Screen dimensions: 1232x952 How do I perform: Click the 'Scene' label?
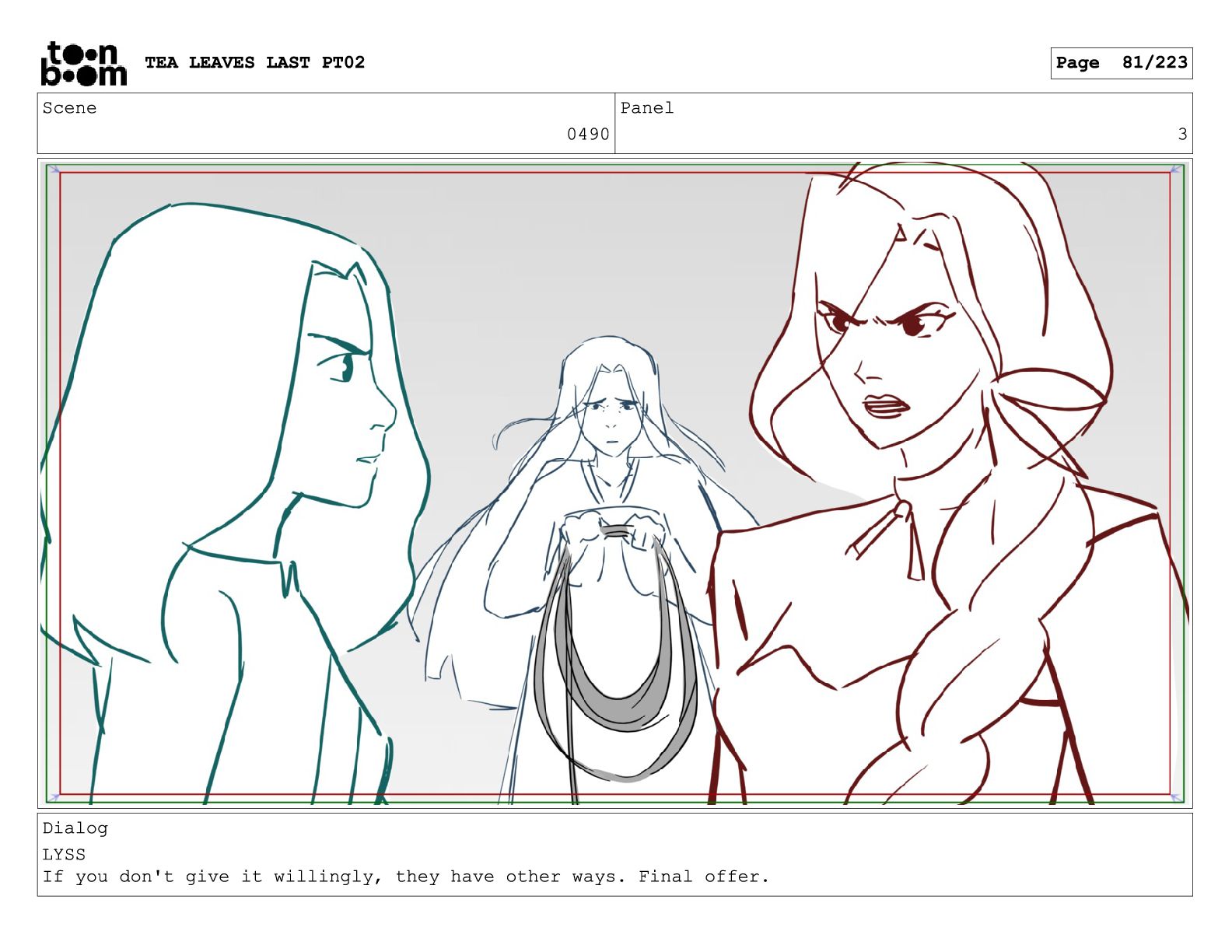coord(69,108)
